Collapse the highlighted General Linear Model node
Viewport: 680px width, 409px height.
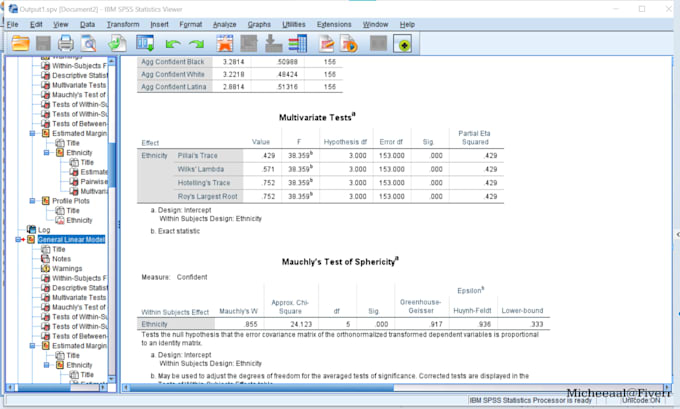18,239
